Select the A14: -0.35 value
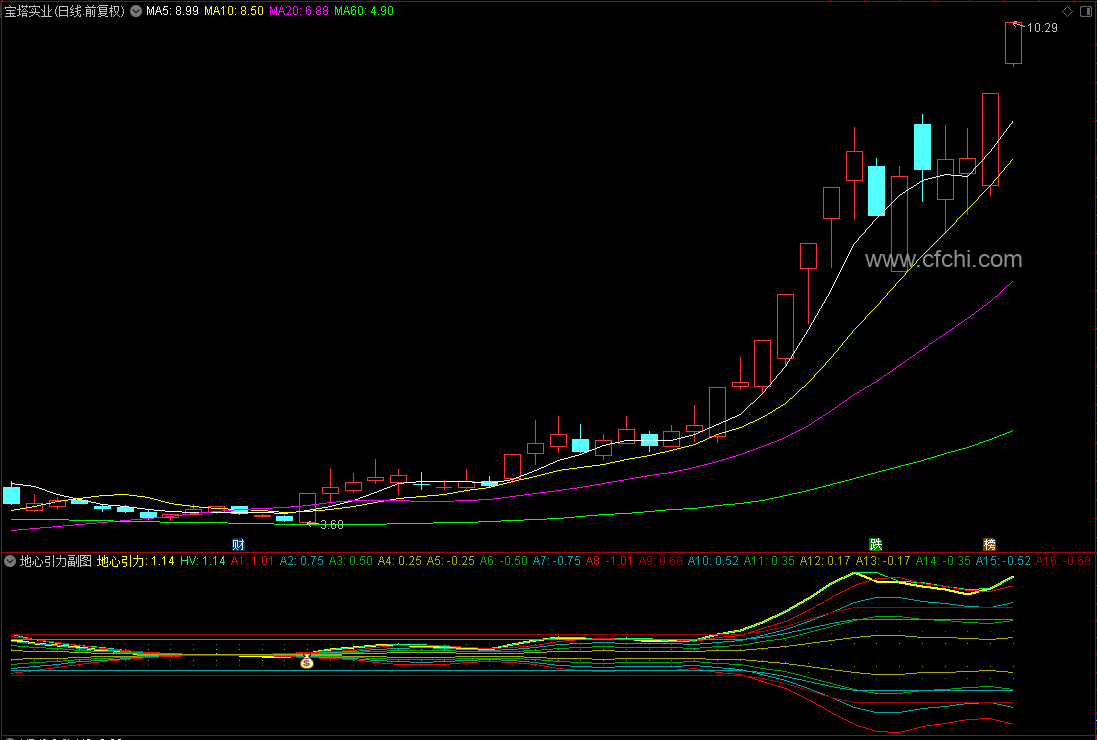Screen dimensions: 1097x740 943,561
